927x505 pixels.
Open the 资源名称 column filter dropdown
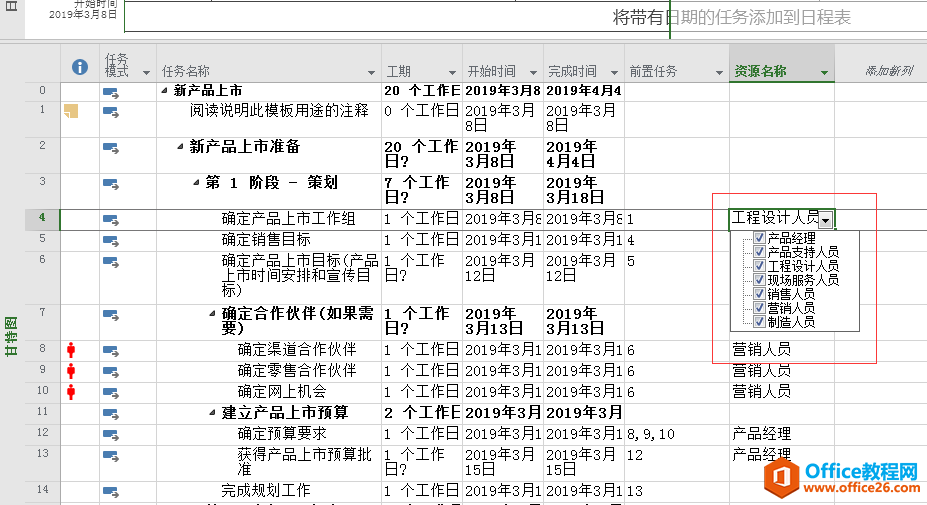point(824,73)
